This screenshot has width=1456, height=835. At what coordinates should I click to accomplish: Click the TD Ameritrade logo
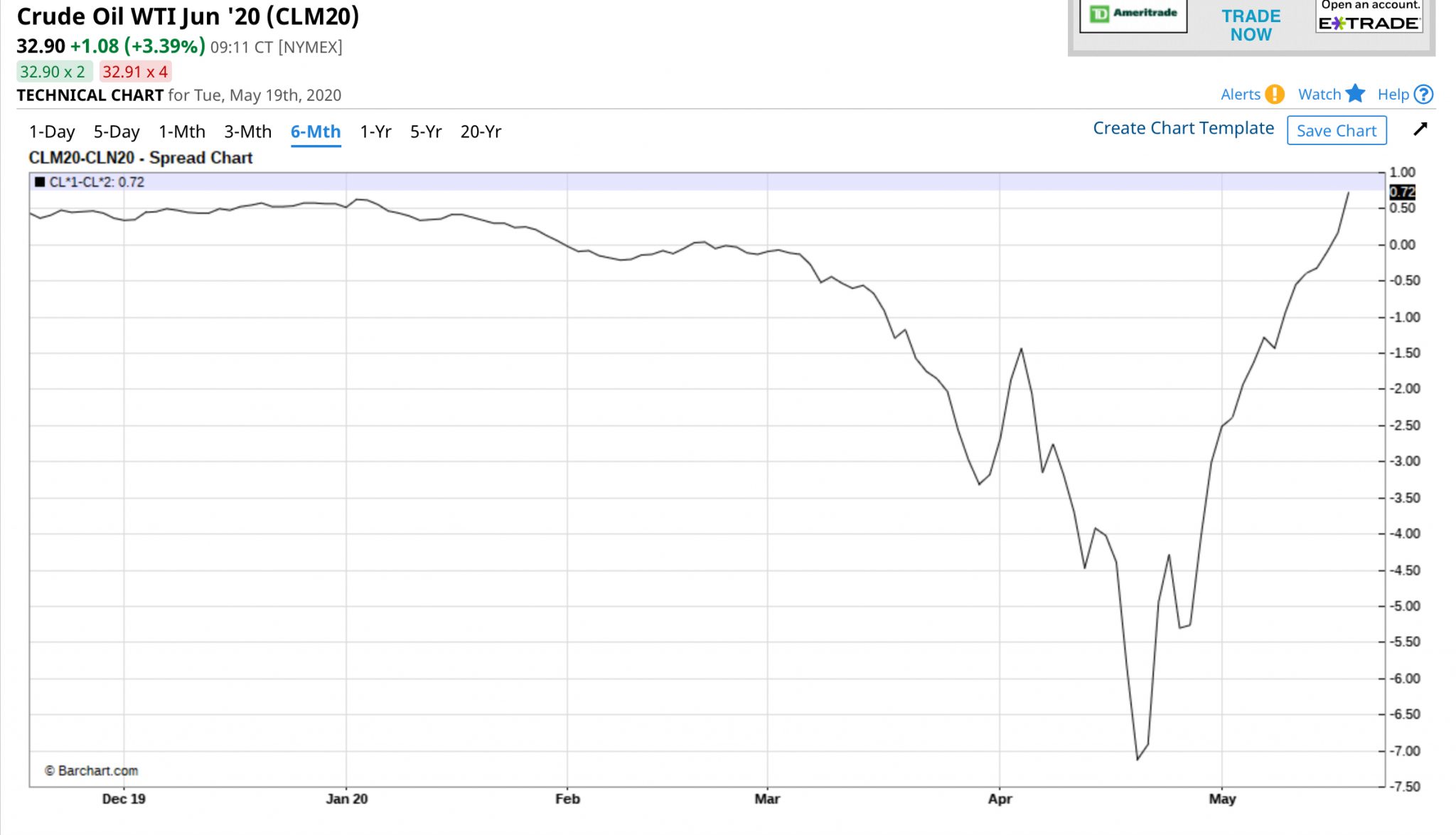[x=1133, y=14]
